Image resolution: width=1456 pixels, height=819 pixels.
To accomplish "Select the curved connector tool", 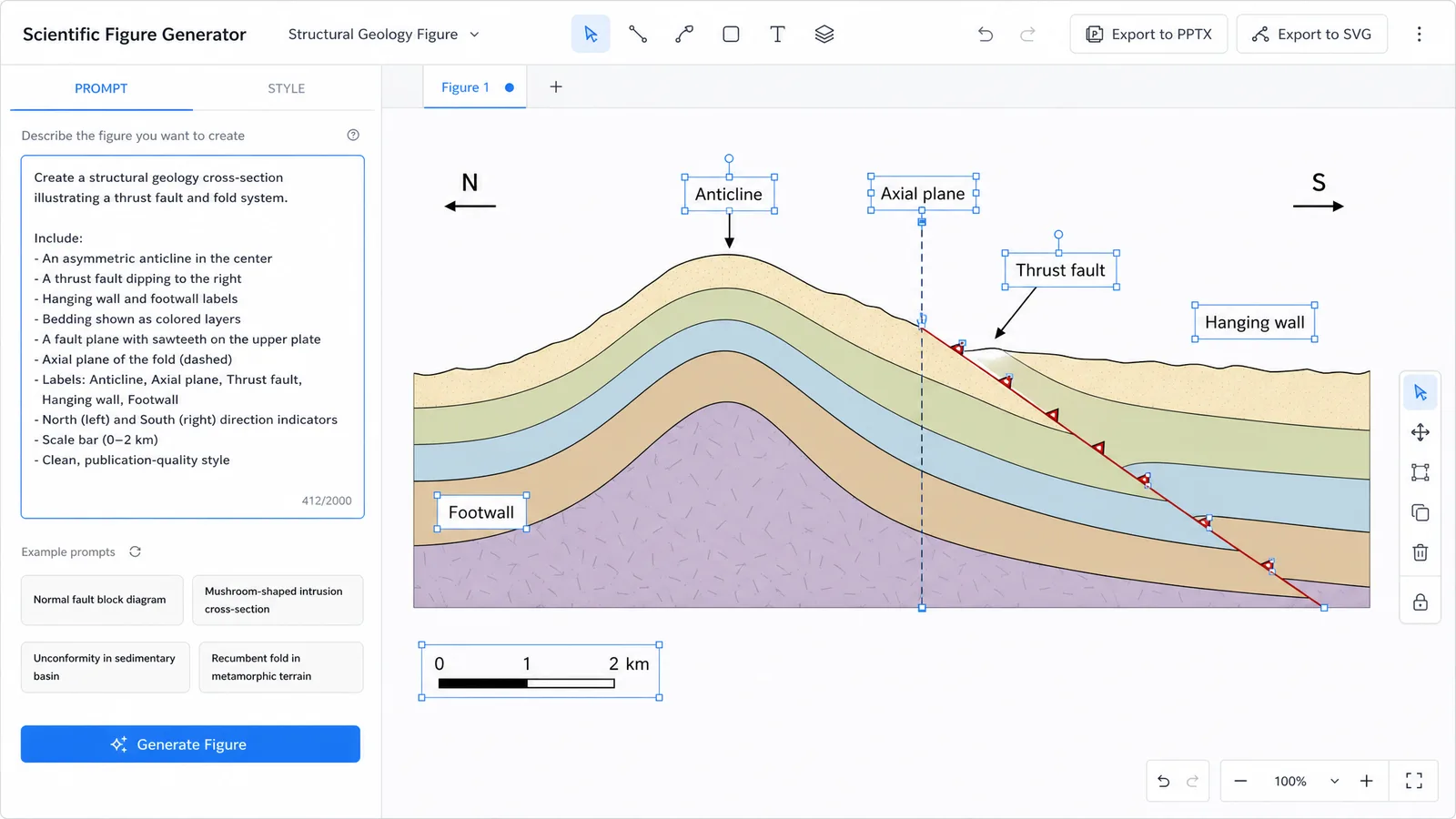I will click(x=684, y=35).
